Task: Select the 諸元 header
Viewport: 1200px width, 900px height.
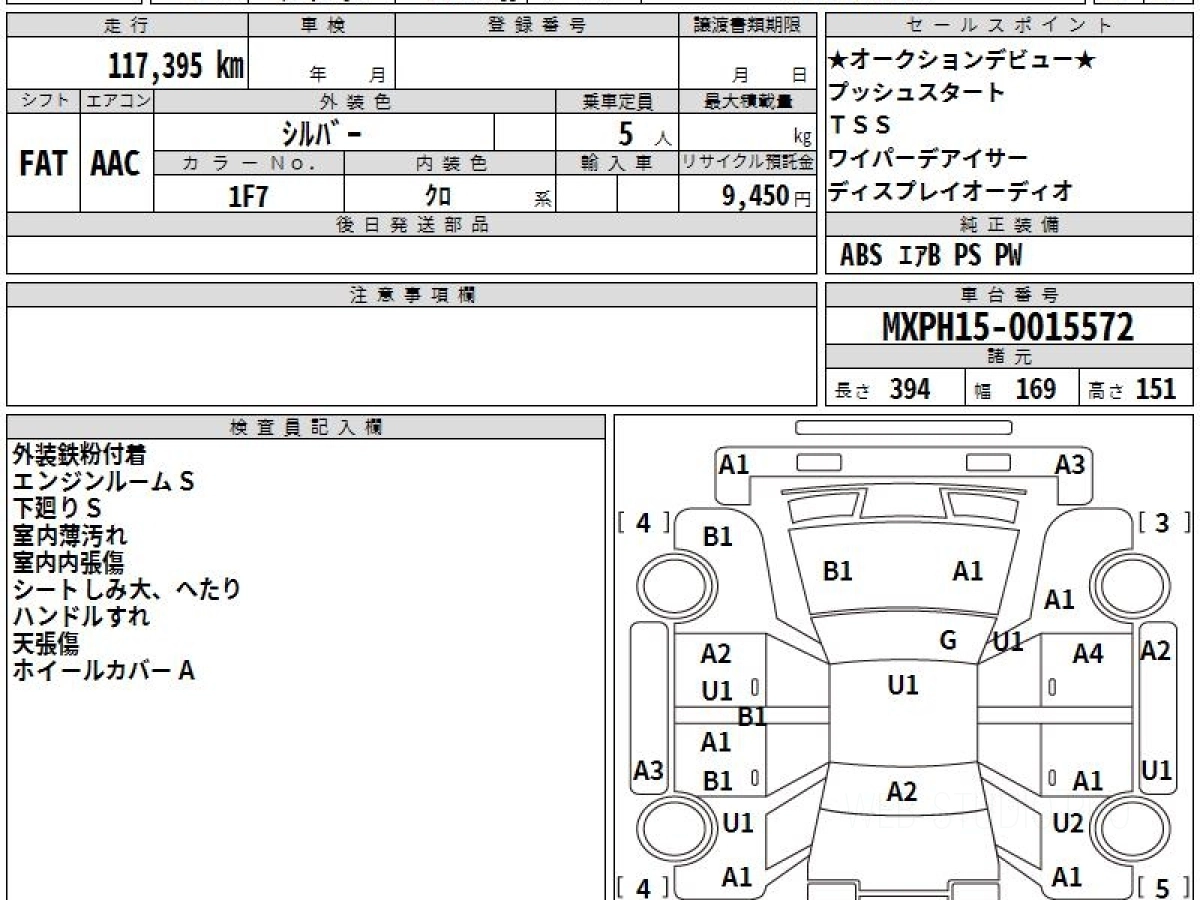Action: [1009, 357]
